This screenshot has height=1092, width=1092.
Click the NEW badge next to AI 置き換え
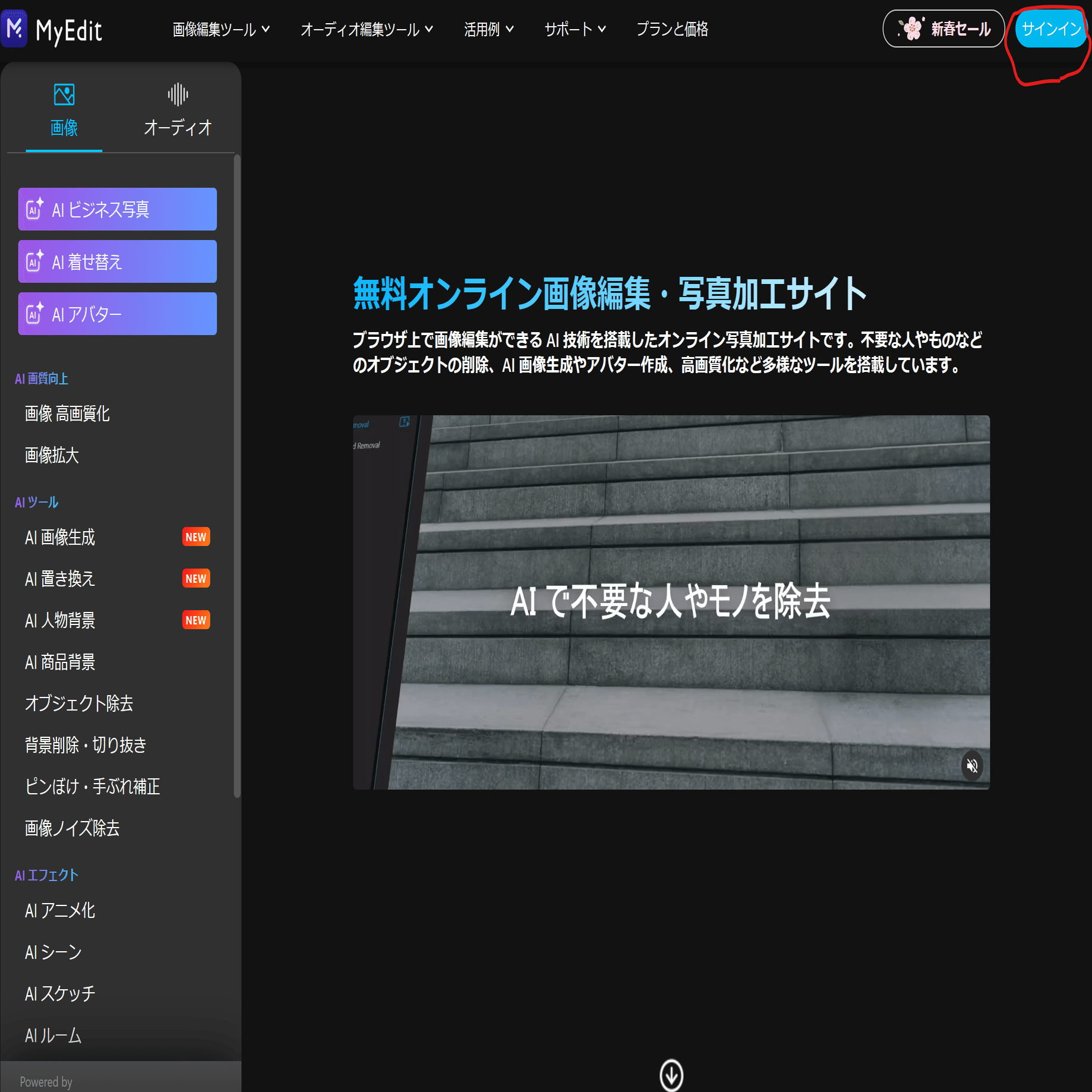click(196, 579)
